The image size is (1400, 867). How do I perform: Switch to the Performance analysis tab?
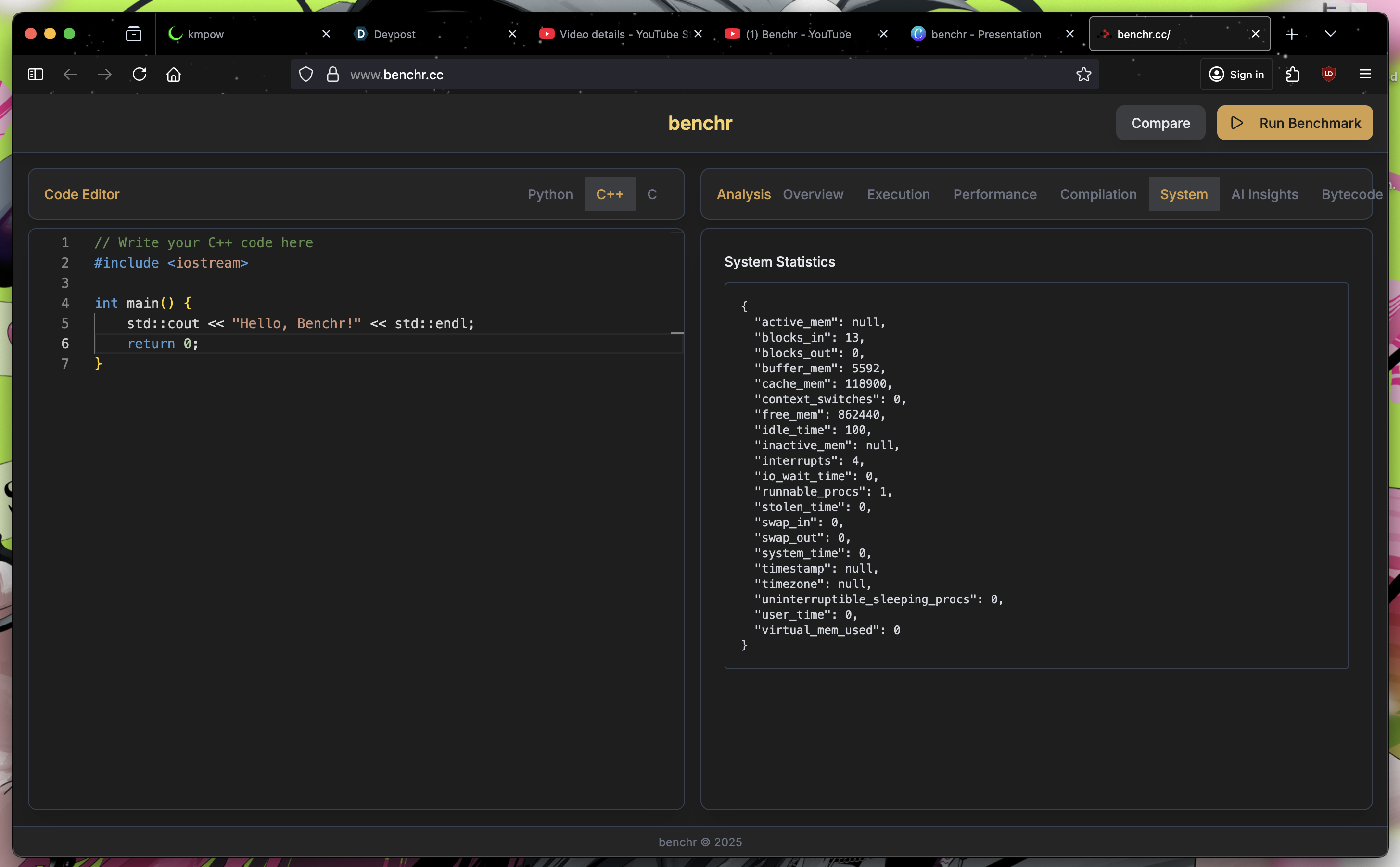[x=994, y=194]
